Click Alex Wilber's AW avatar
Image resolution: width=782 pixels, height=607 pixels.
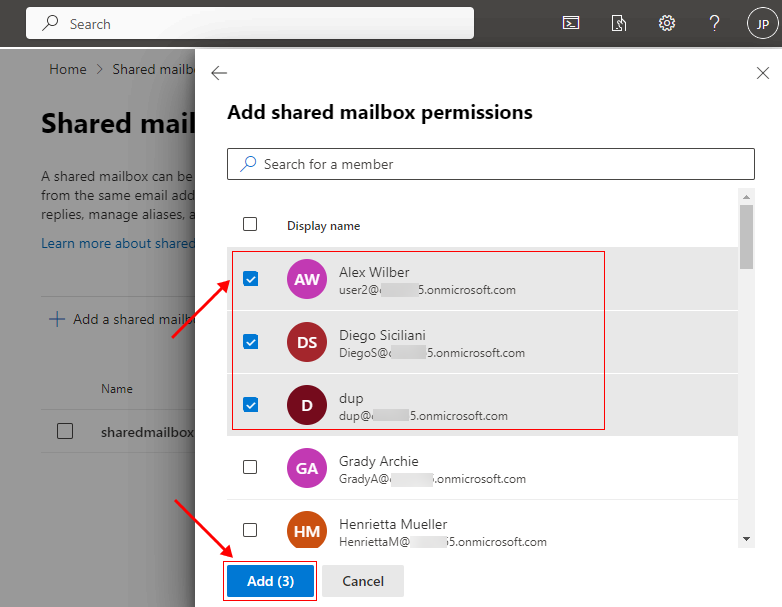(307, 280)
